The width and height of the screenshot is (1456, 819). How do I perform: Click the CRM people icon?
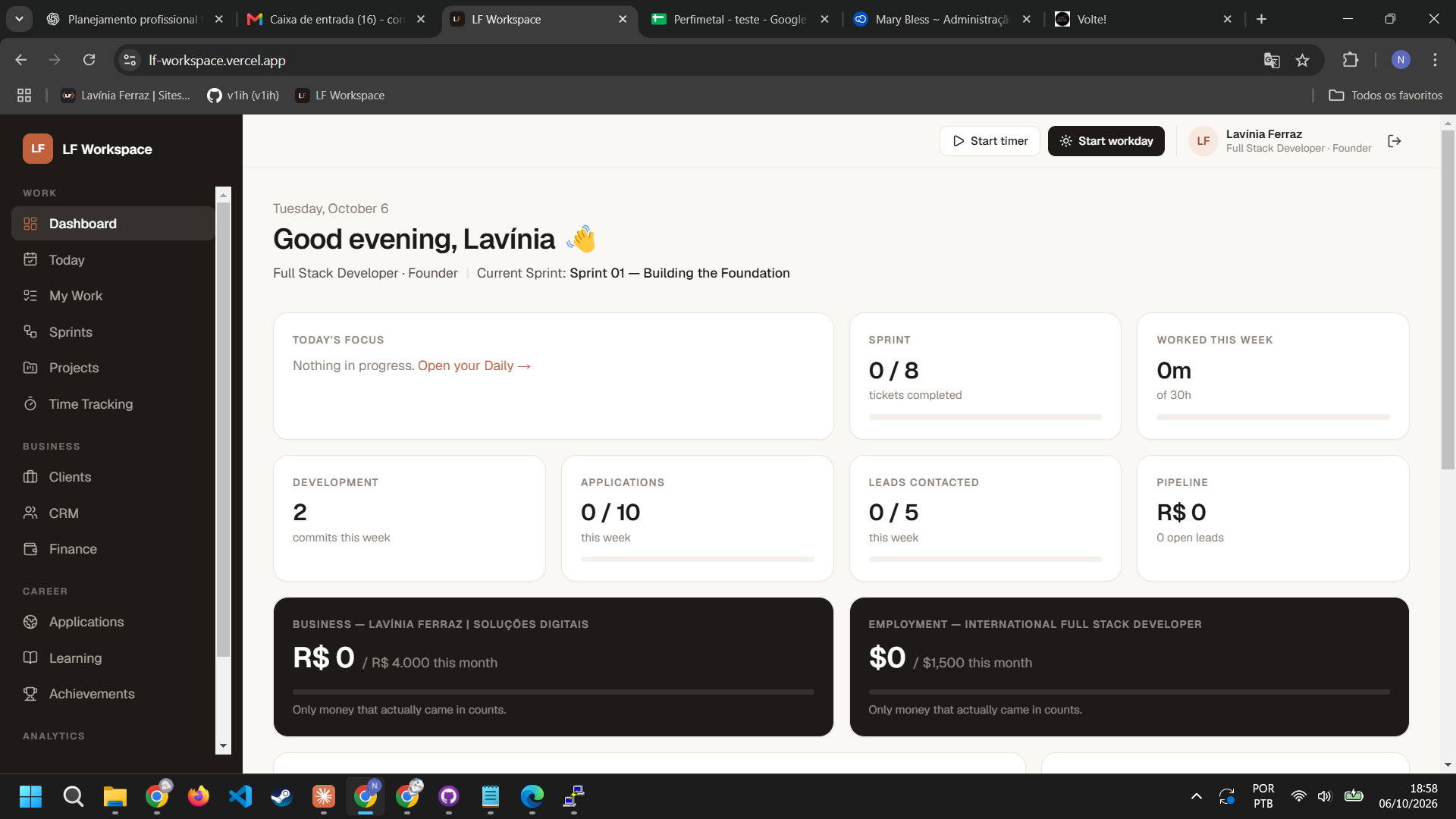(x=30, y=513)
